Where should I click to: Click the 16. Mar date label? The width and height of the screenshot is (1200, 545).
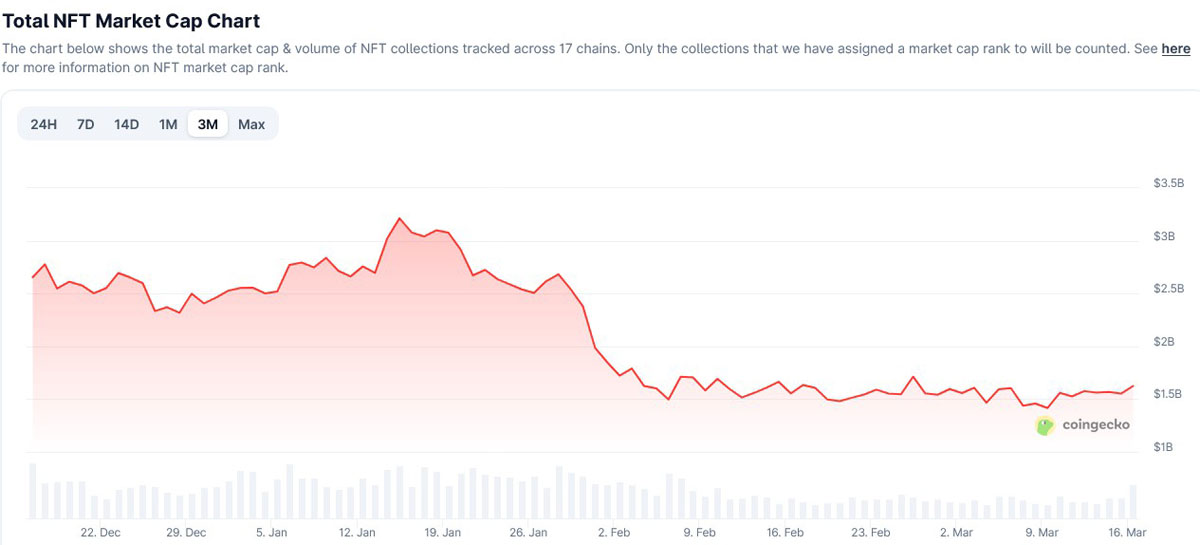point(1128,533)
